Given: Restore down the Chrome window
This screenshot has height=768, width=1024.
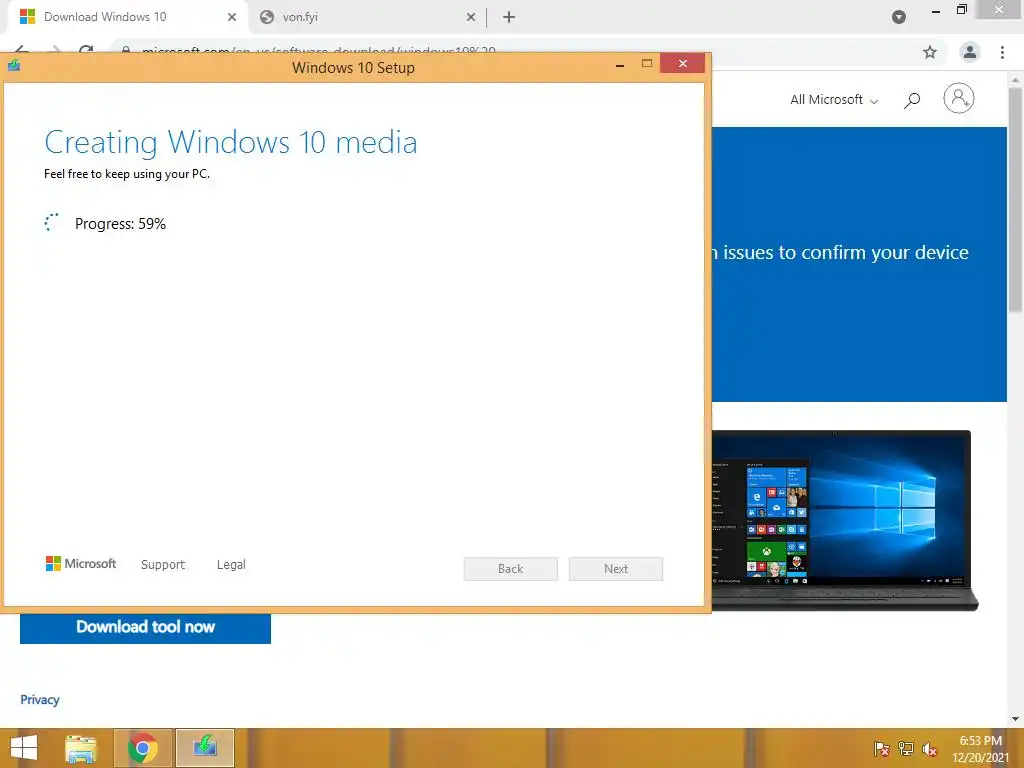Looking at the screenshot, I should coord(961,10).
